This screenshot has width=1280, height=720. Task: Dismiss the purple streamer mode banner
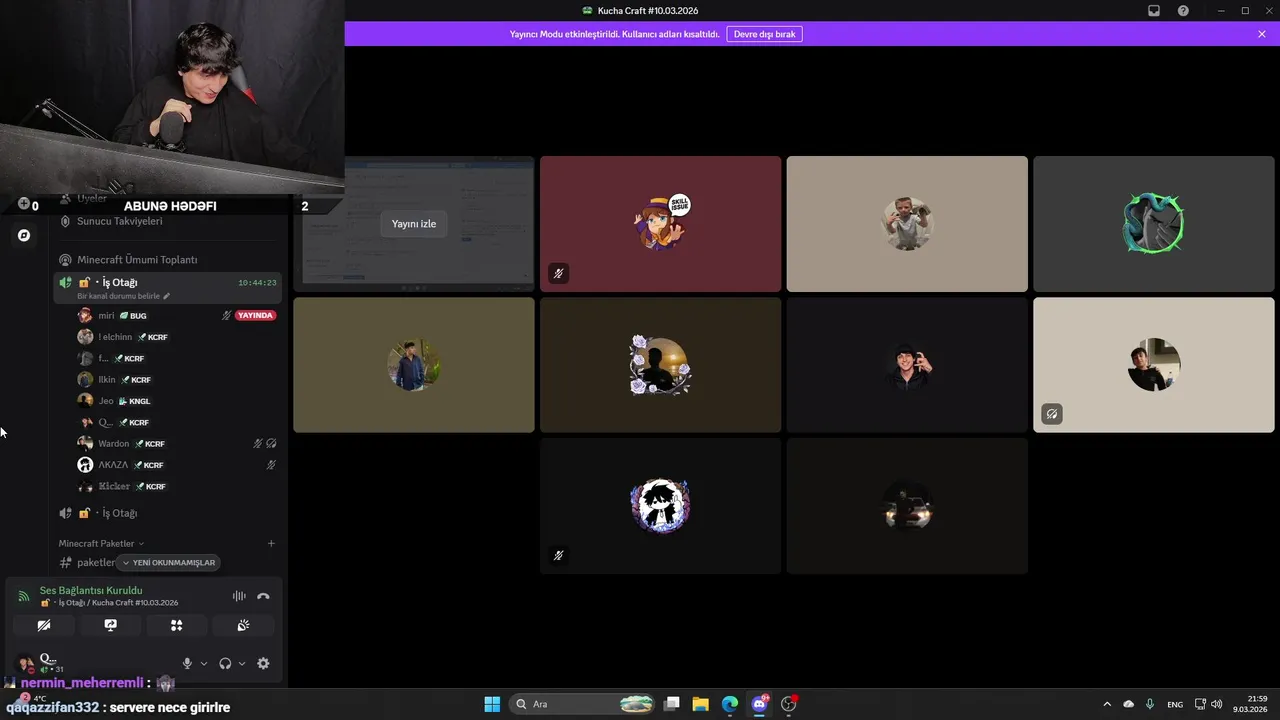pyautogui.click(x=1262, y=34)
